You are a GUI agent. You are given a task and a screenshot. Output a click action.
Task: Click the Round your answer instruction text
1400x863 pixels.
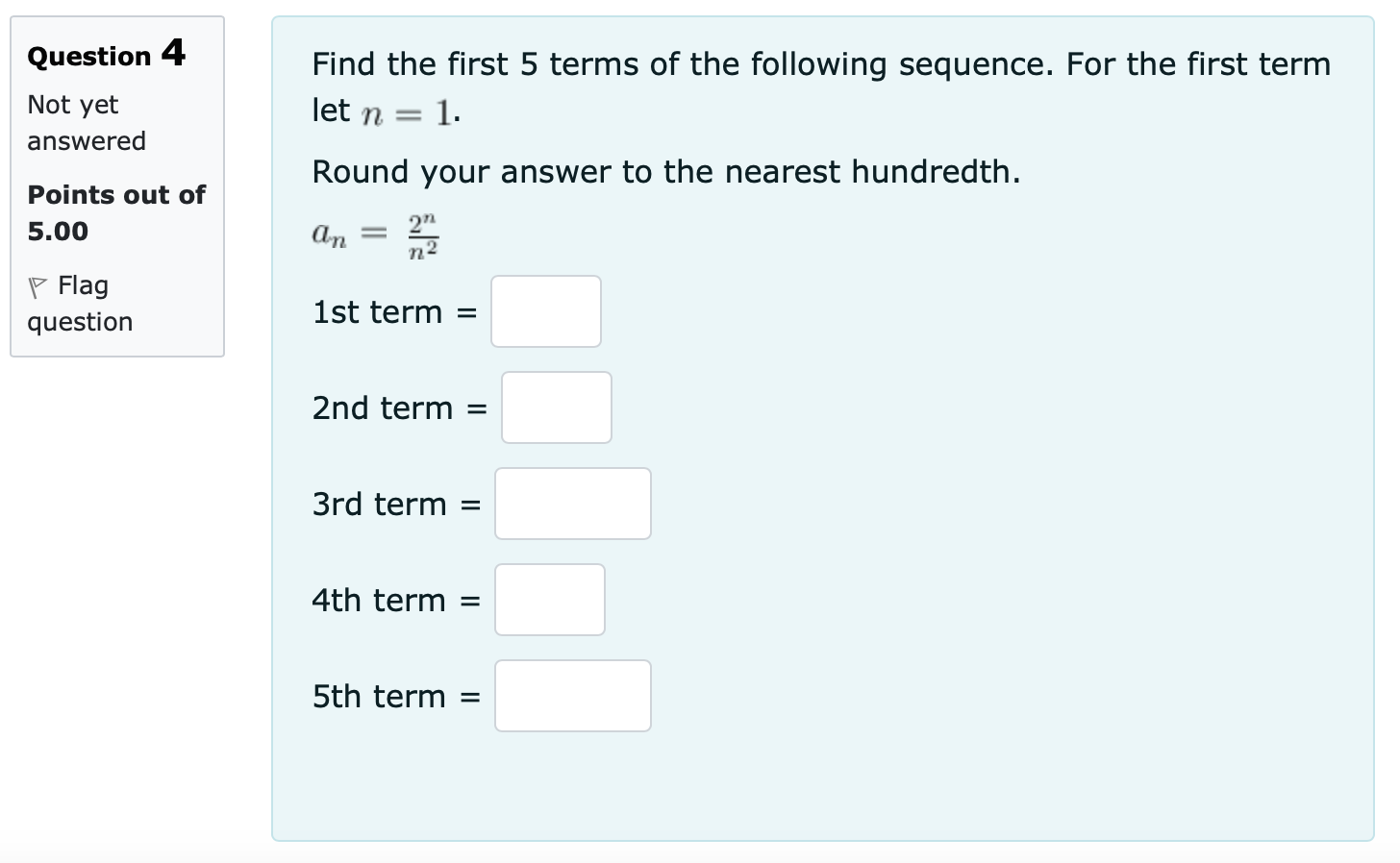pyautogui.click(x=664, y=172)
